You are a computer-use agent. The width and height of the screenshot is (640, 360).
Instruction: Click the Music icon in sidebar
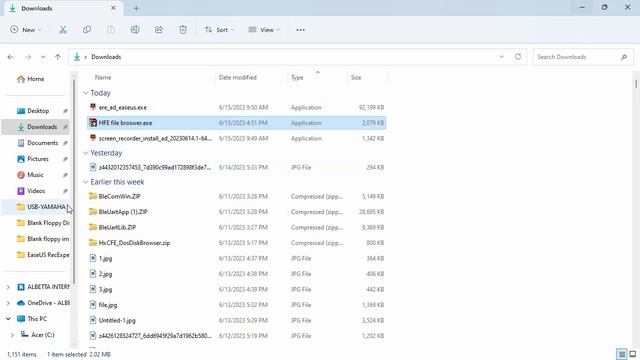coord(21,175)
